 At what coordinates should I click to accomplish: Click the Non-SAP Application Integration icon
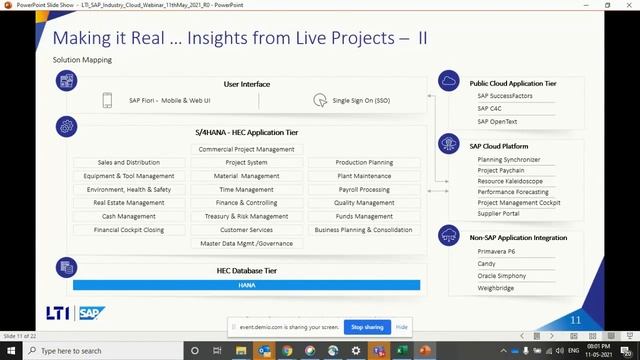(449, 235)
